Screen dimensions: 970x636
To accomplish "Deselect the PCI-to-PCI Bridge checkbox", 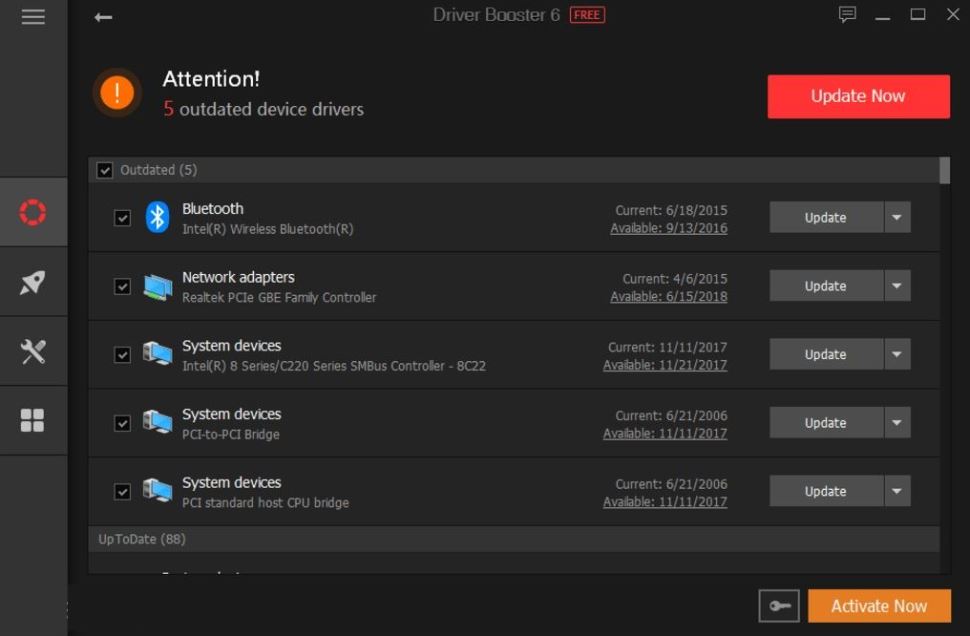I will tap(122, 423).
